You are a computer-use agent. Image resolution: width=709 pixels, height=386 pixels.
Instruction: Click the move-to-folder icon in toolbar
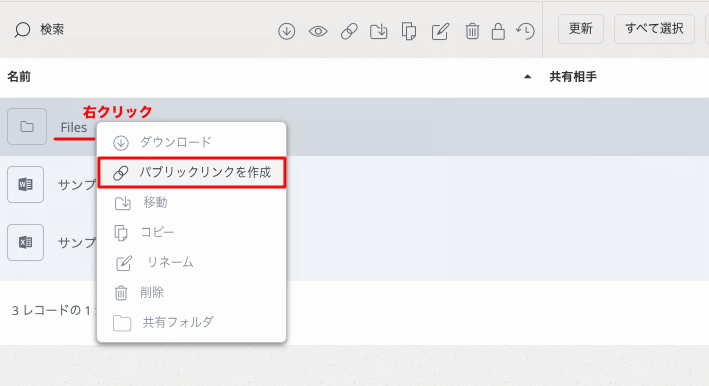(x=378, y=31)
